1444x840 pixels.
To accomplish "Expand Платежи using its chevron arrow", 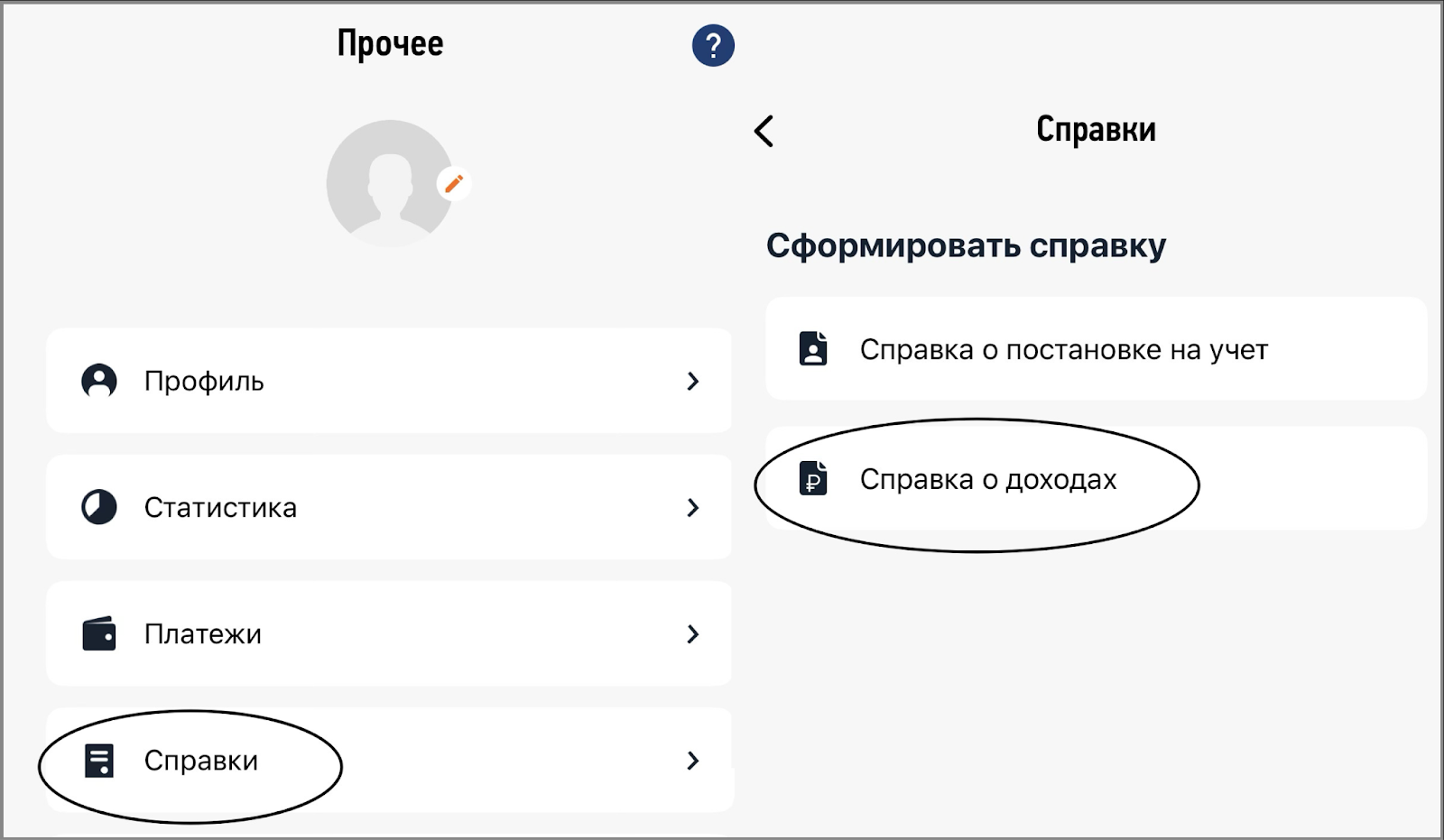I will [x=692, y=634].
